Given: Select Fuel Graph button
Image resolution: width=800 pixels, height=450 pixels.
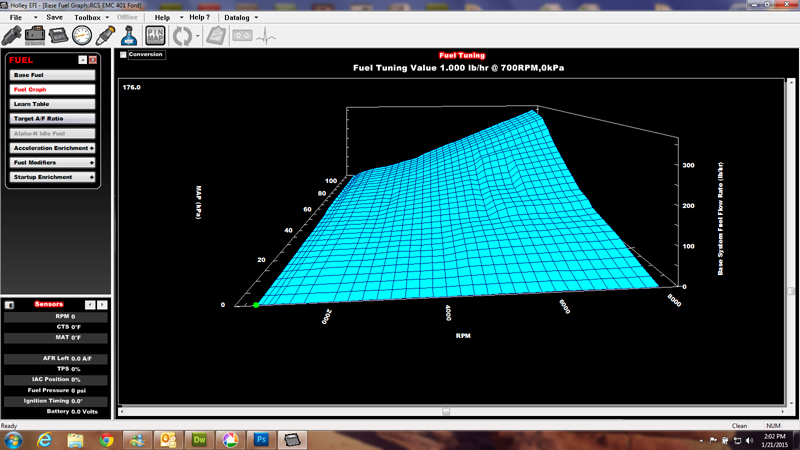Looking at the screenshot, I should (x=52, y=89).
